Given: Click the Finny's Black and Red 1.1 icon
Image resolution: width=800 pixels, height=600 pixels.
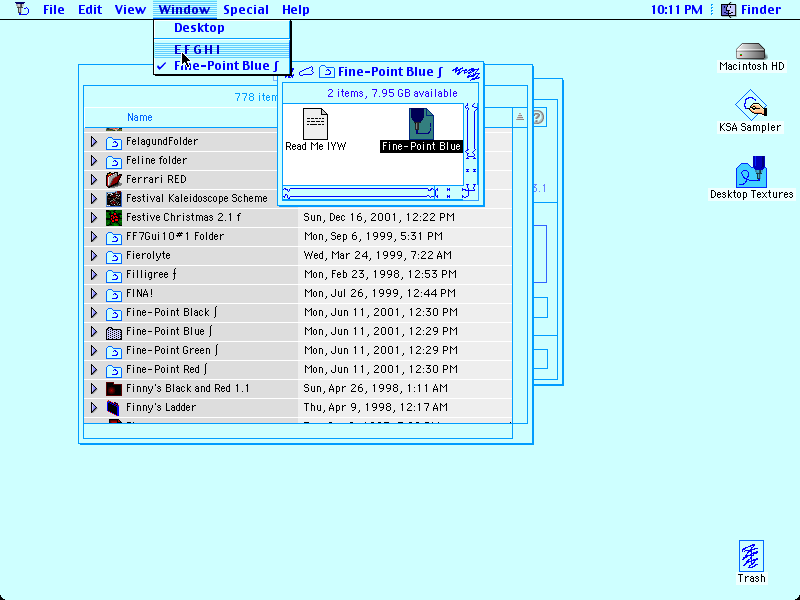Looking at the screenshot, I should click(x=114, y=389).
